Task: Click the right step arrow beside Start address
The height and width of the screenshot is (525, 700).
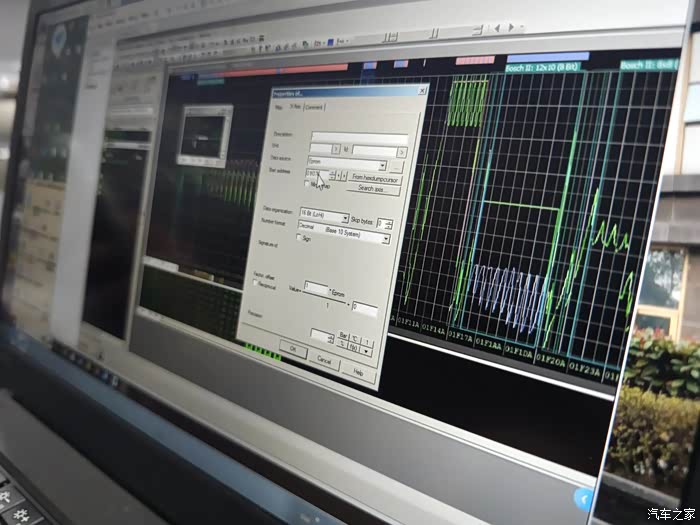Action: pyautogui.click(x=344, y=175)
